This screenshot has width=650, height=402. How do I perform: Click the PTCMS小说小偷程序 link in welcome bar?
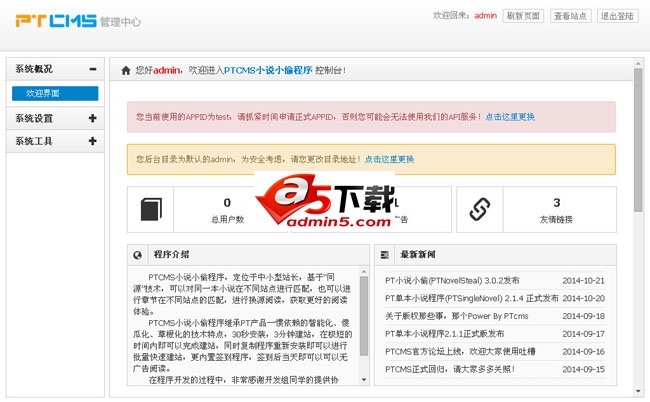click(x=268, y=70)
